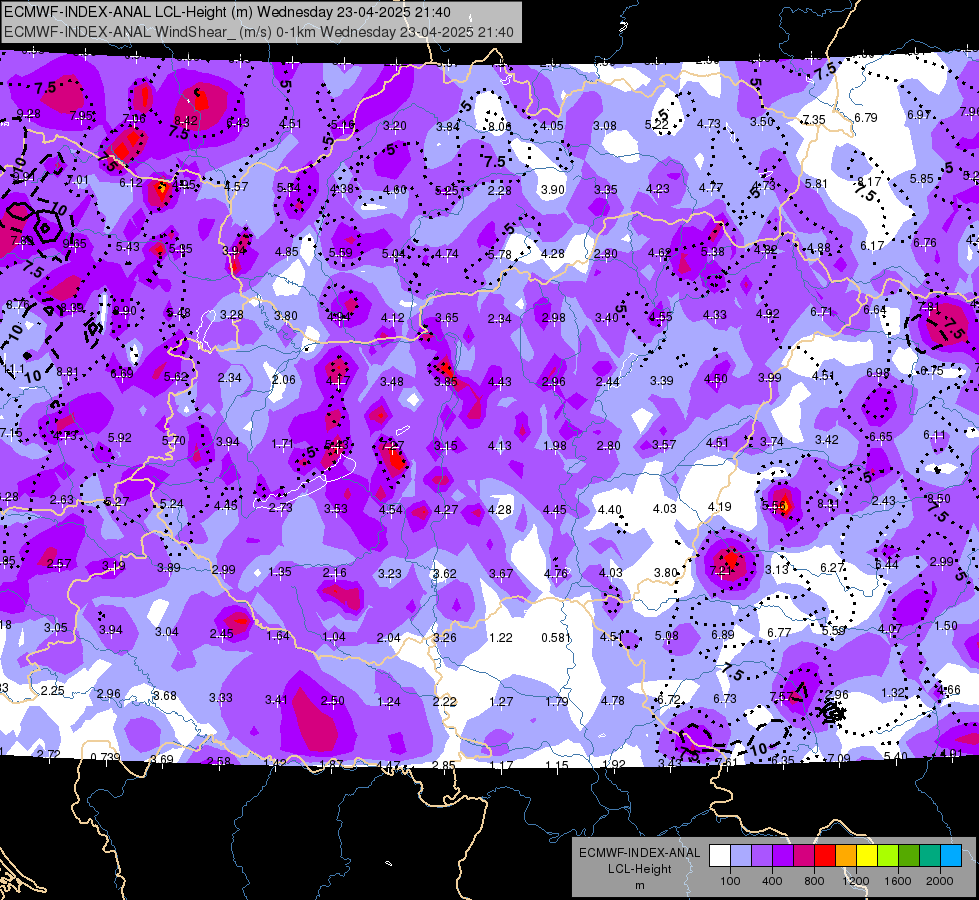This screenshot has width=979, height=900.
Task: Click the shear value 2.50
Action: [x=333, y=701]
